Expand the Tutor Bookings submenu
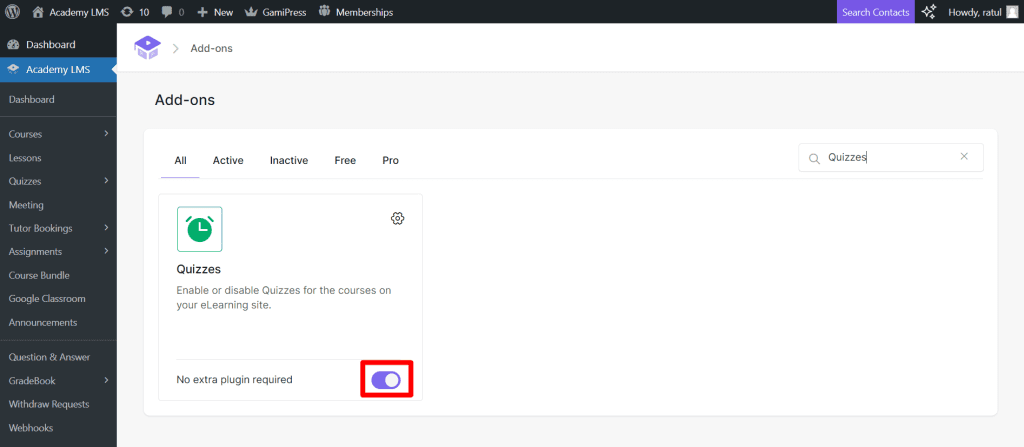The width and height of the screenshot is (1024, 447). 105,228
